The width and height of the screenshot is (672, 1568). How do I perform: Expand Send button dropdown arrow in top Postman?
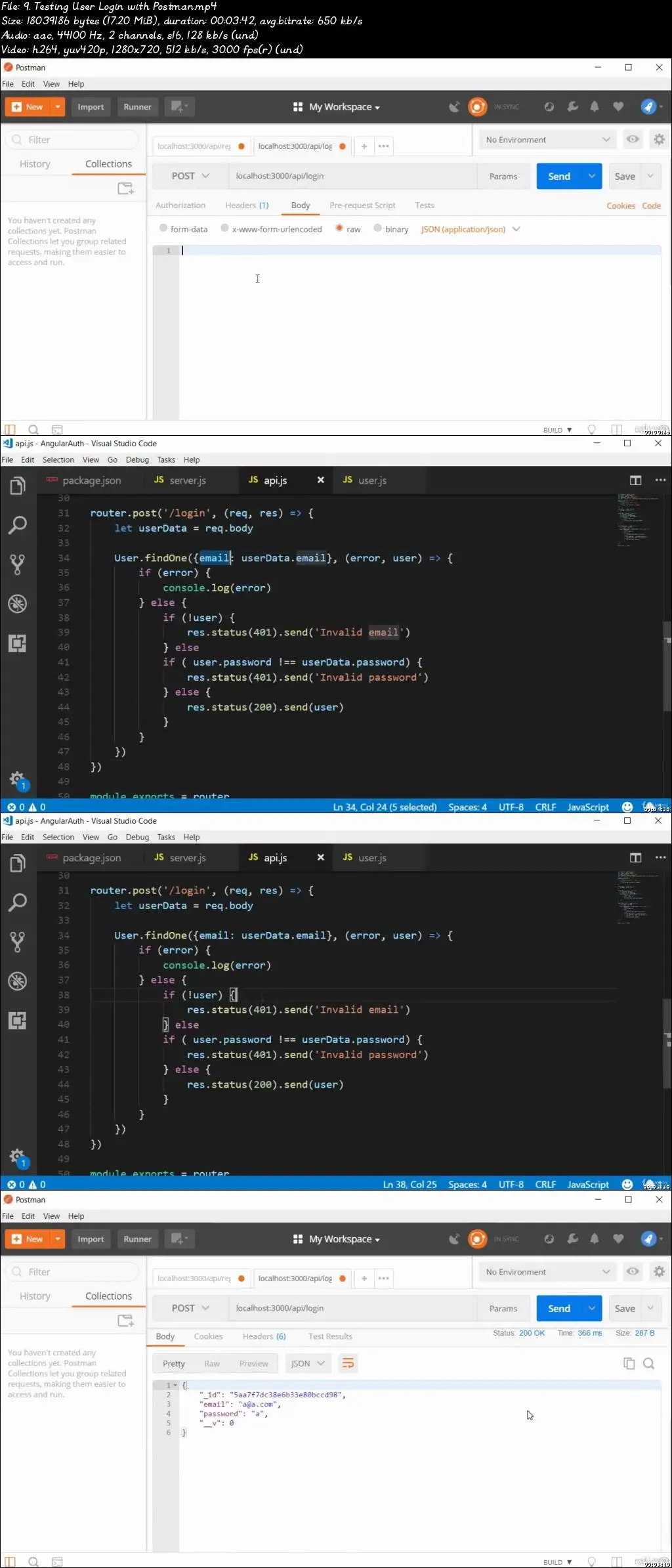click(592, 176)
